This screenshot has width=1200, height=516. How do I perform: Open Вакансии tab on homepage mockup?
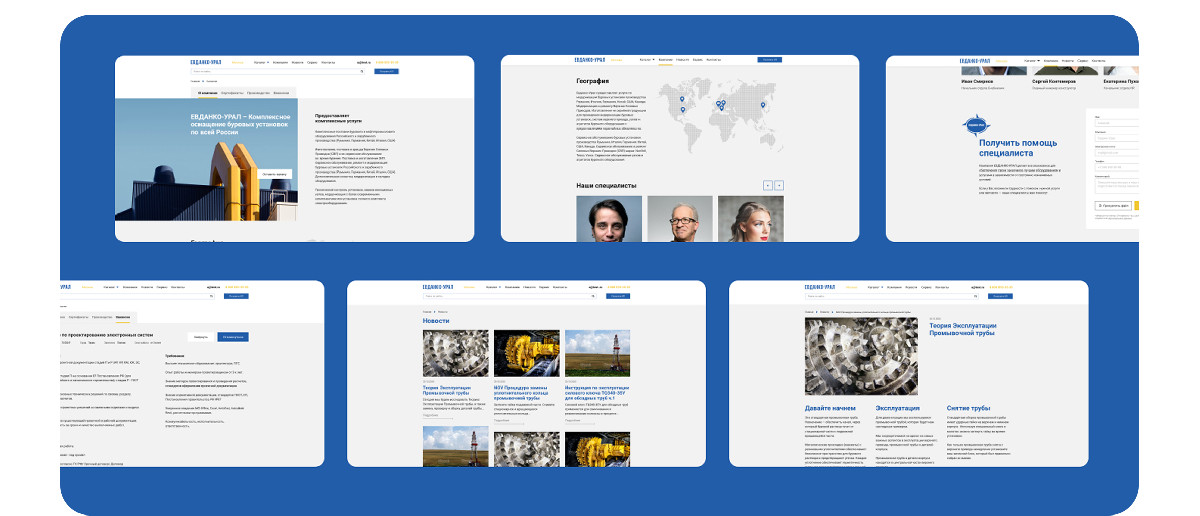[281, 93]
